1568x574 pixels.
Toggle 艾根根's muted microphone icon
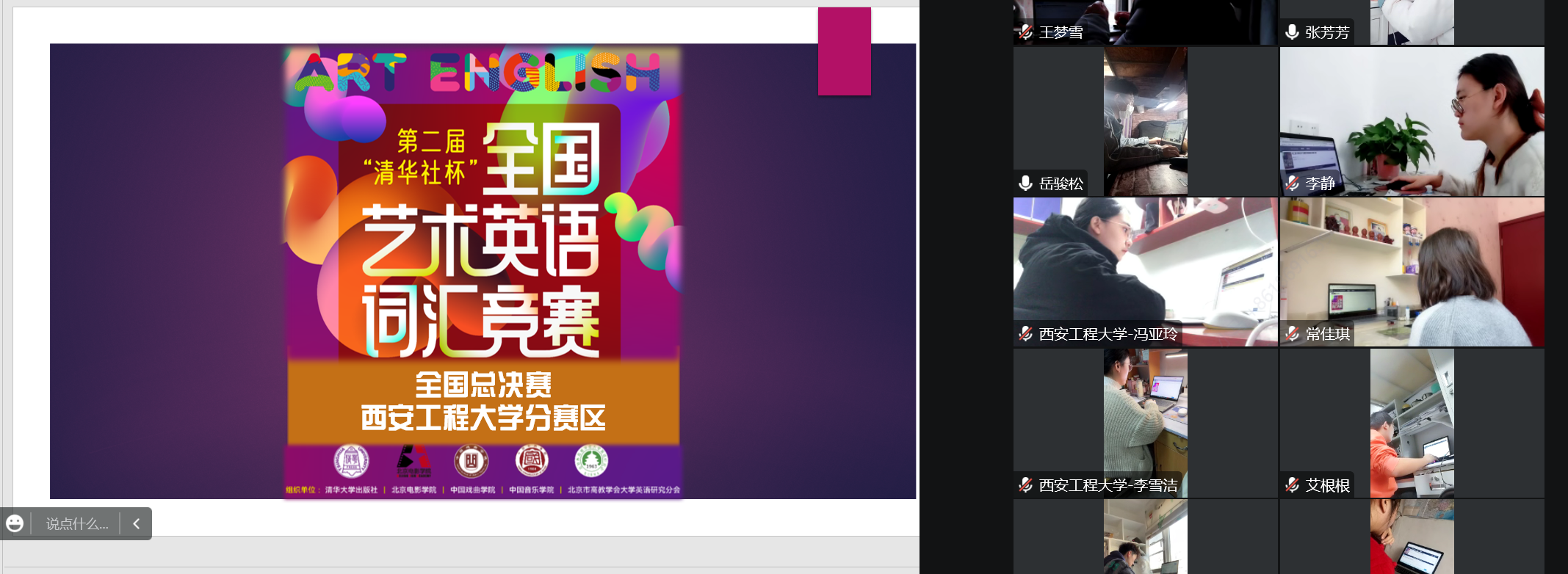[x=1292, y=485]
